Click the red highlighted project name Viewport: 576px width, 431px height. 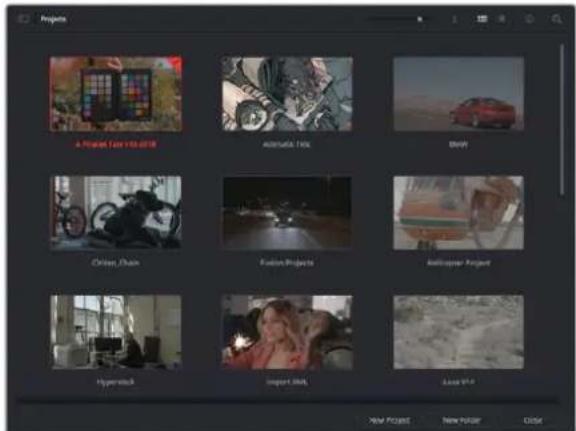[116, 144]
